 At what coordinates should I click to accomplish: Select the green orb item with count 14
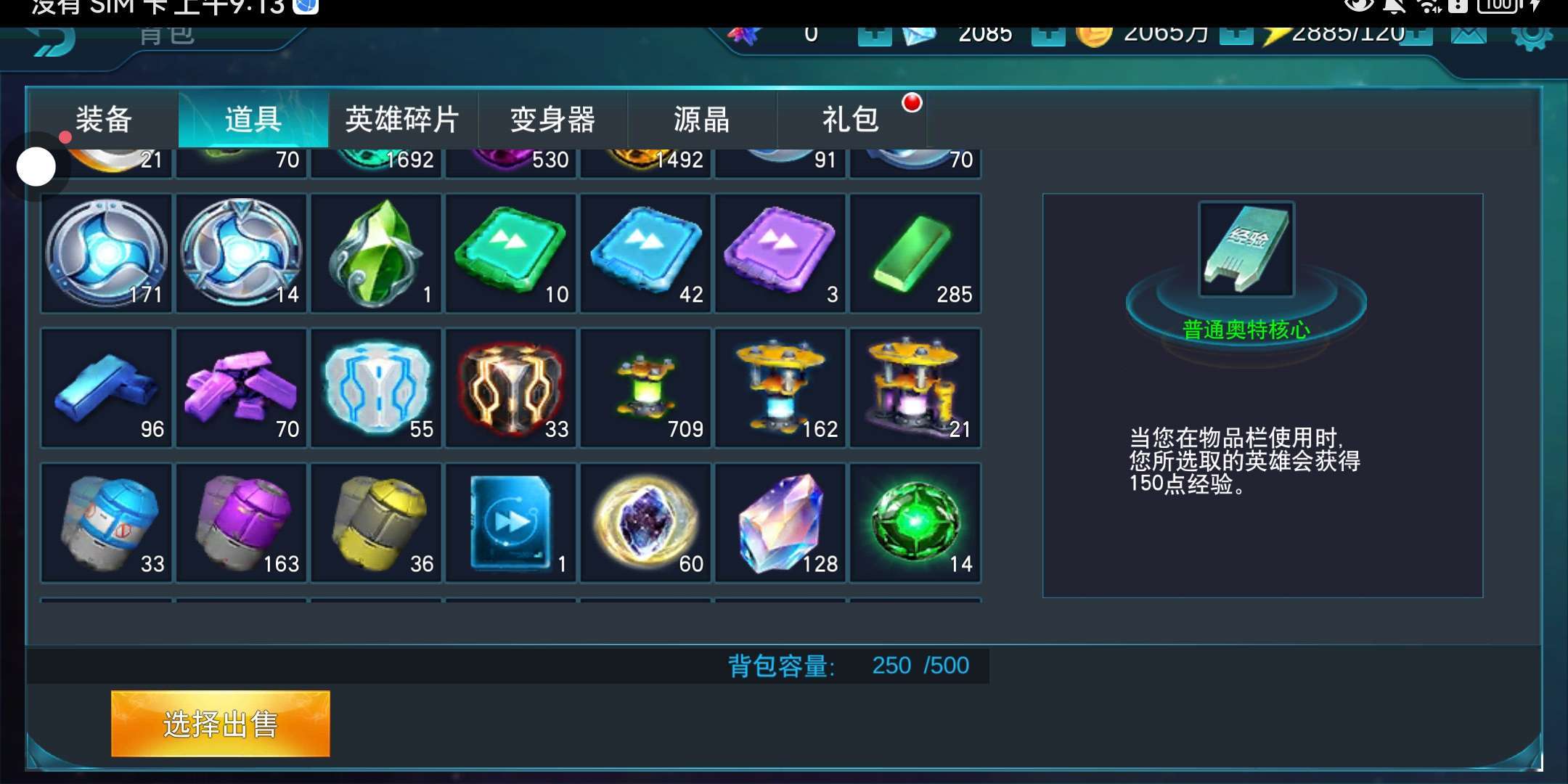click(915, 523)
